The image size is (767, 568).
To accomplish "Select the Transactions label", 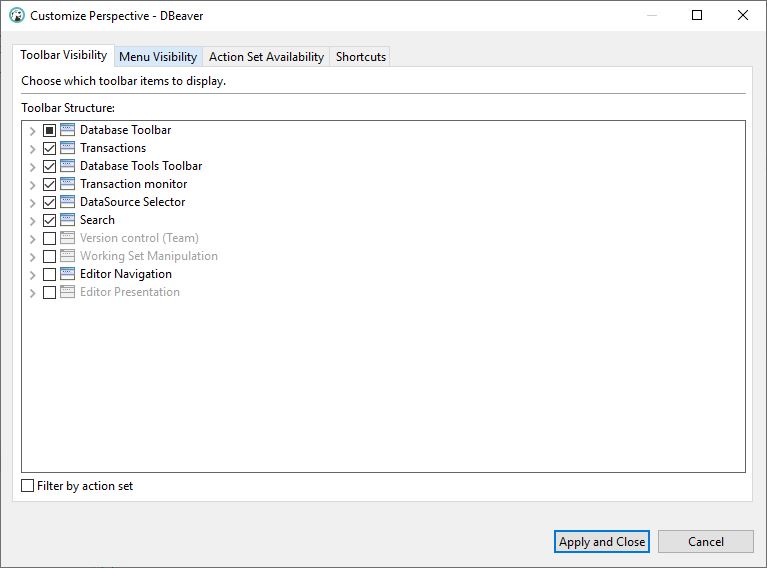I will coord(113,148).
